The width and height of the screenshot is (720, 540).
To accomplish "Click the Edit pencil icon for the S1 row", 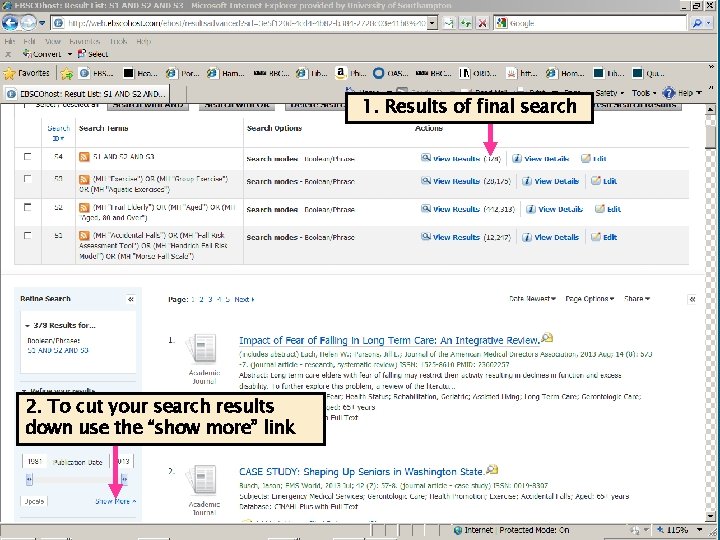I will pyautogui.click(x=596, y=237).
